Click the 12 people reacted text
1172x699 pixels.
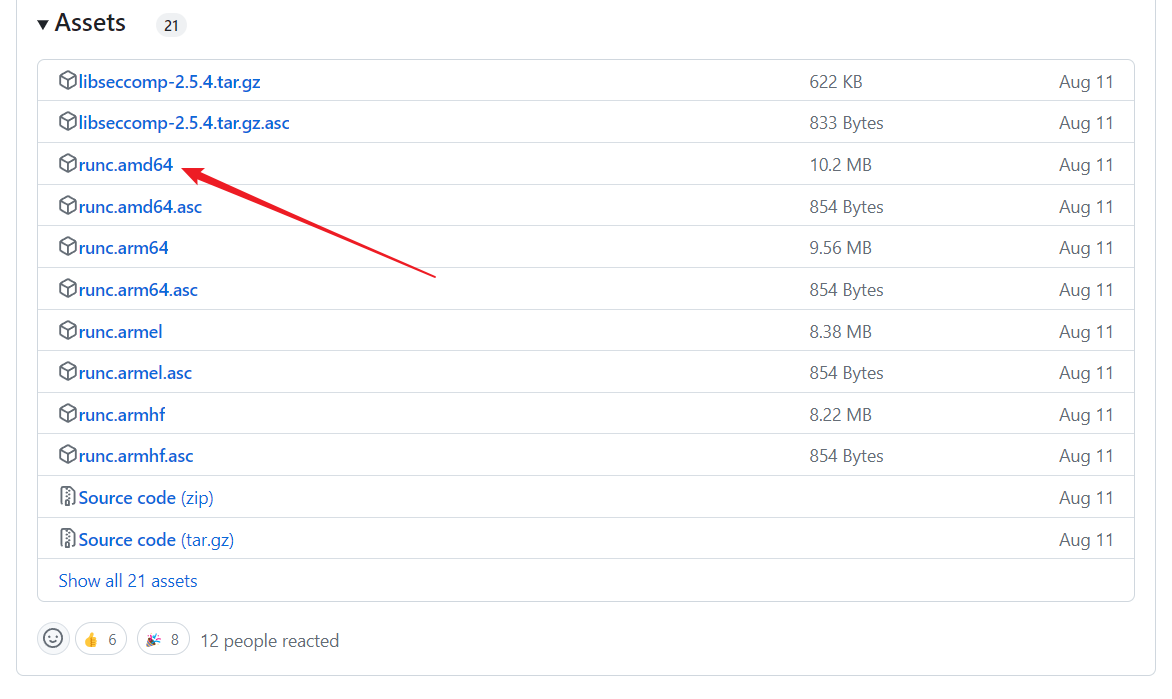[270, 641]
